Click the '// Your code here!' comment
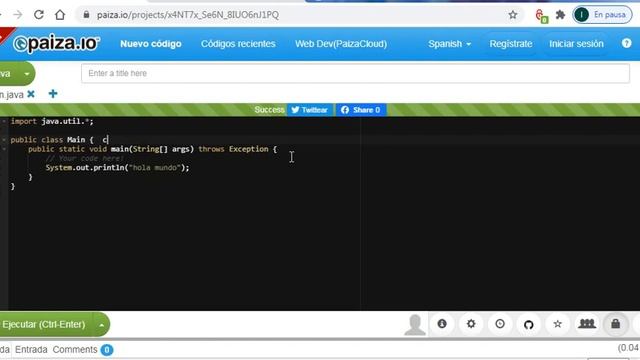This screenshot has width=640, height=360. point(84,158)
